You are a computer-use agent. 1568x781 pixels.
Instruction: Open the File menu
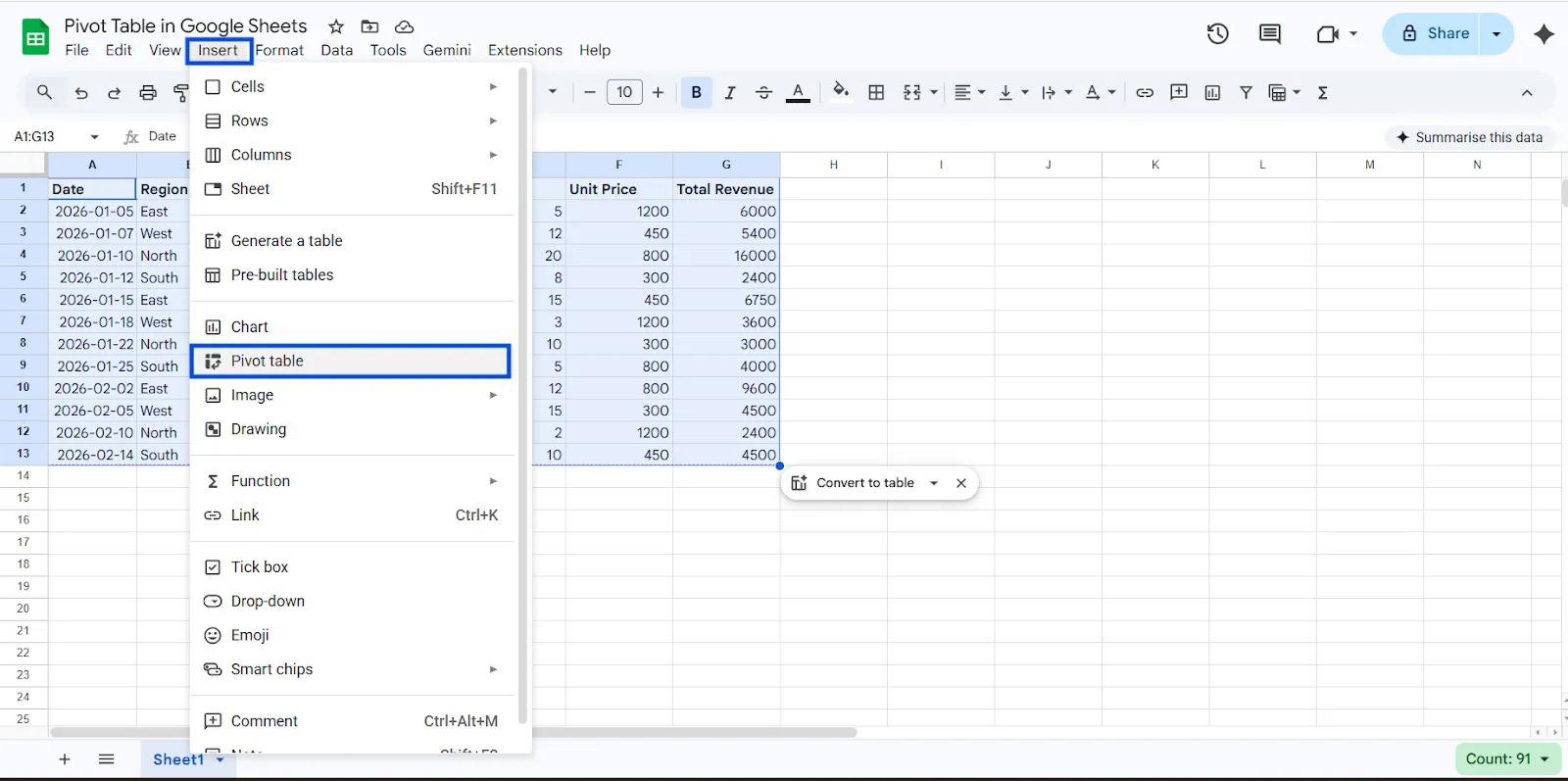click(x=76, y=50)
